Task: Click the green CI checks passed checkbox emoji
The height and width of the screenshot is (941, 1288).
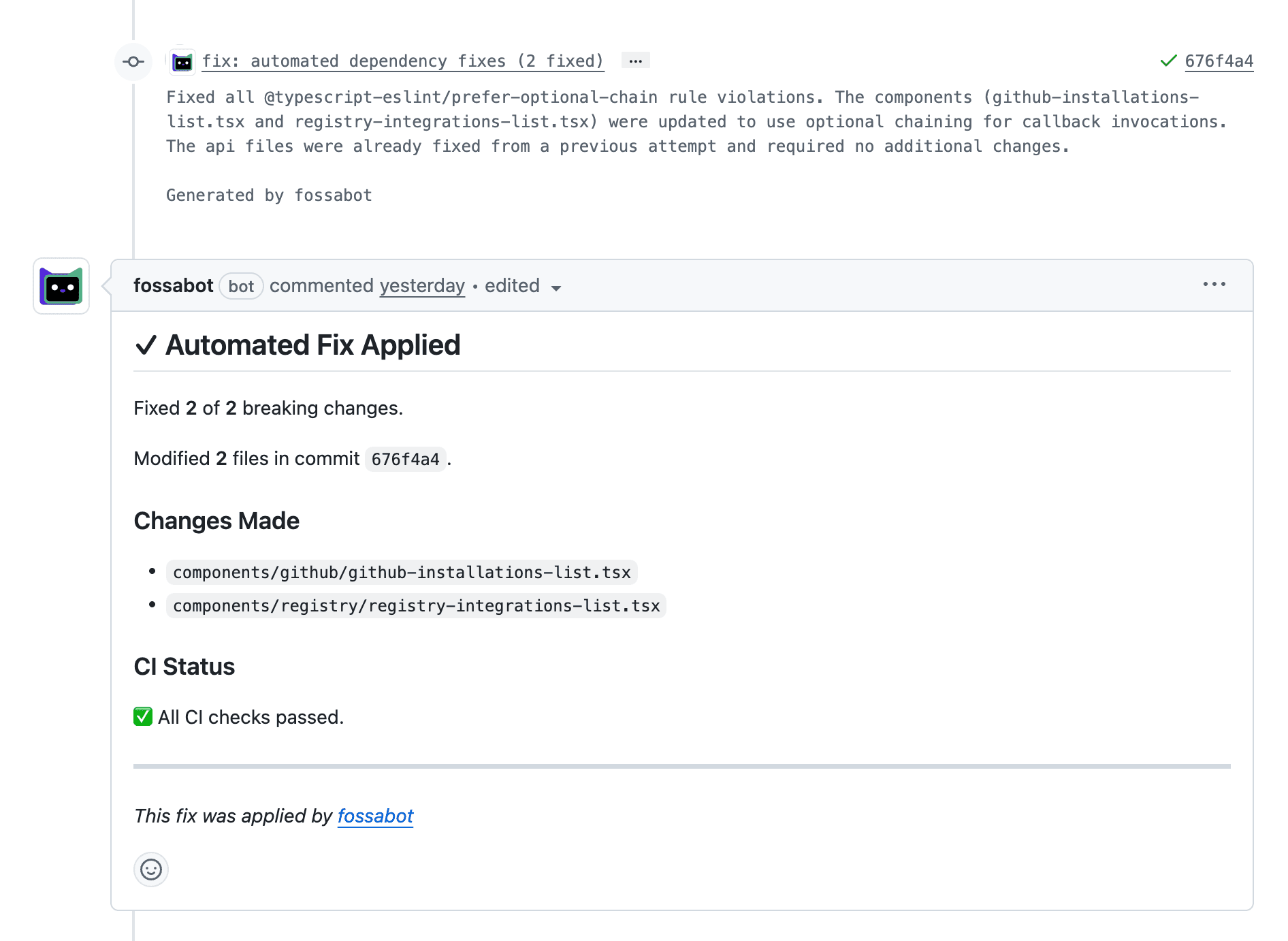Action: click(142, 717)
